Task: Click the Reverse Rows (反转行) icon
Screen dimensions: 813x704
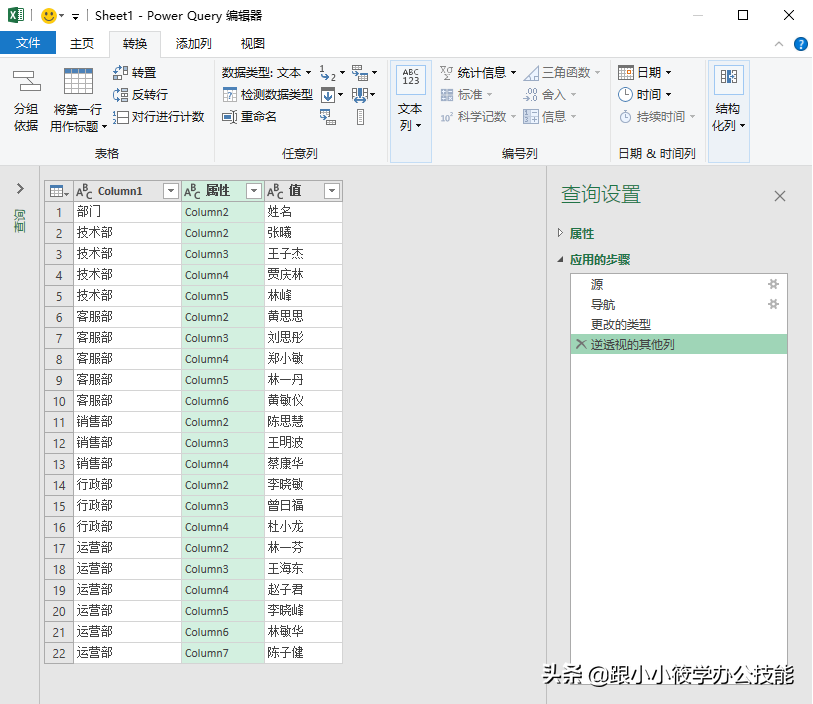Action: 120,94
